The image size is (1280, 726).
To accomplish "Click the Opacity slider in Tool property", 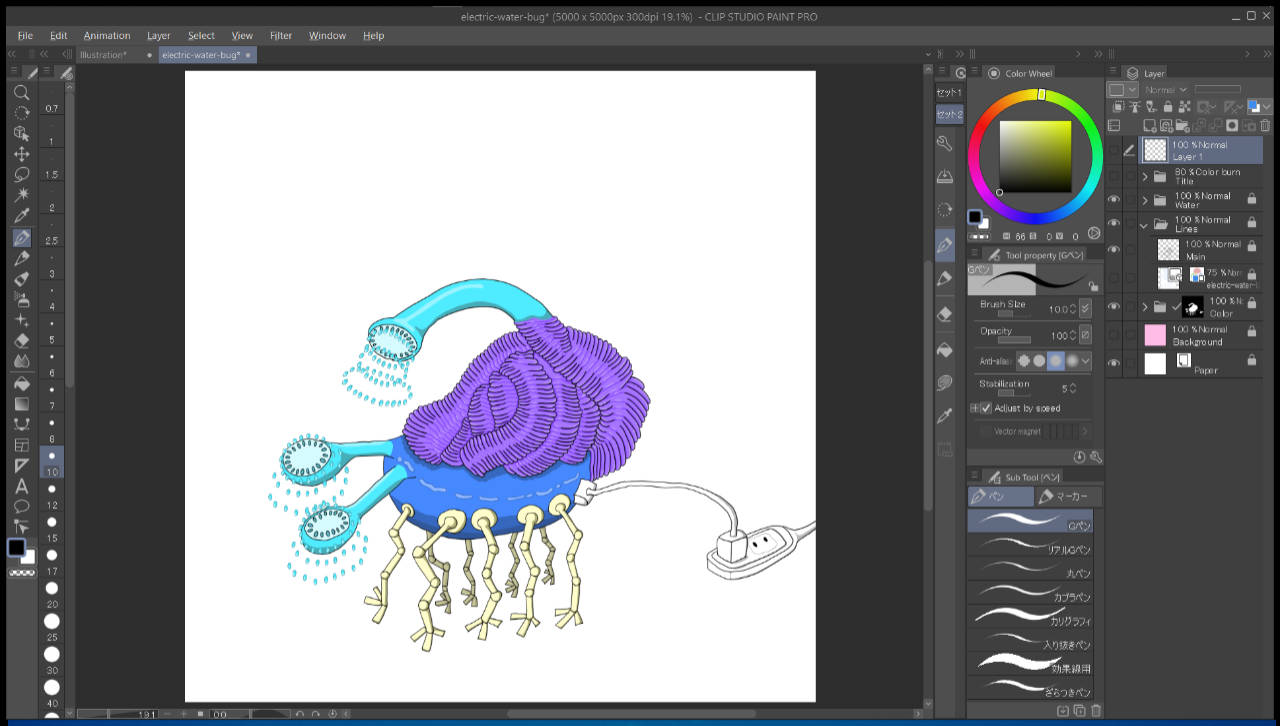I will click(1014, 340).
